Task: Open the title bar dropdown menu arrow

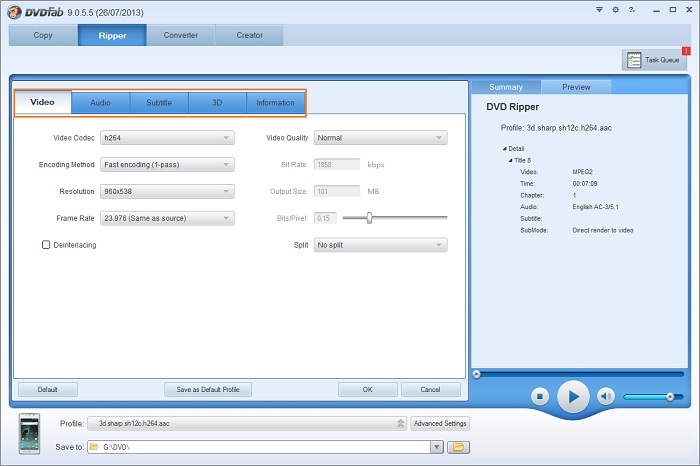Action: 599,9
